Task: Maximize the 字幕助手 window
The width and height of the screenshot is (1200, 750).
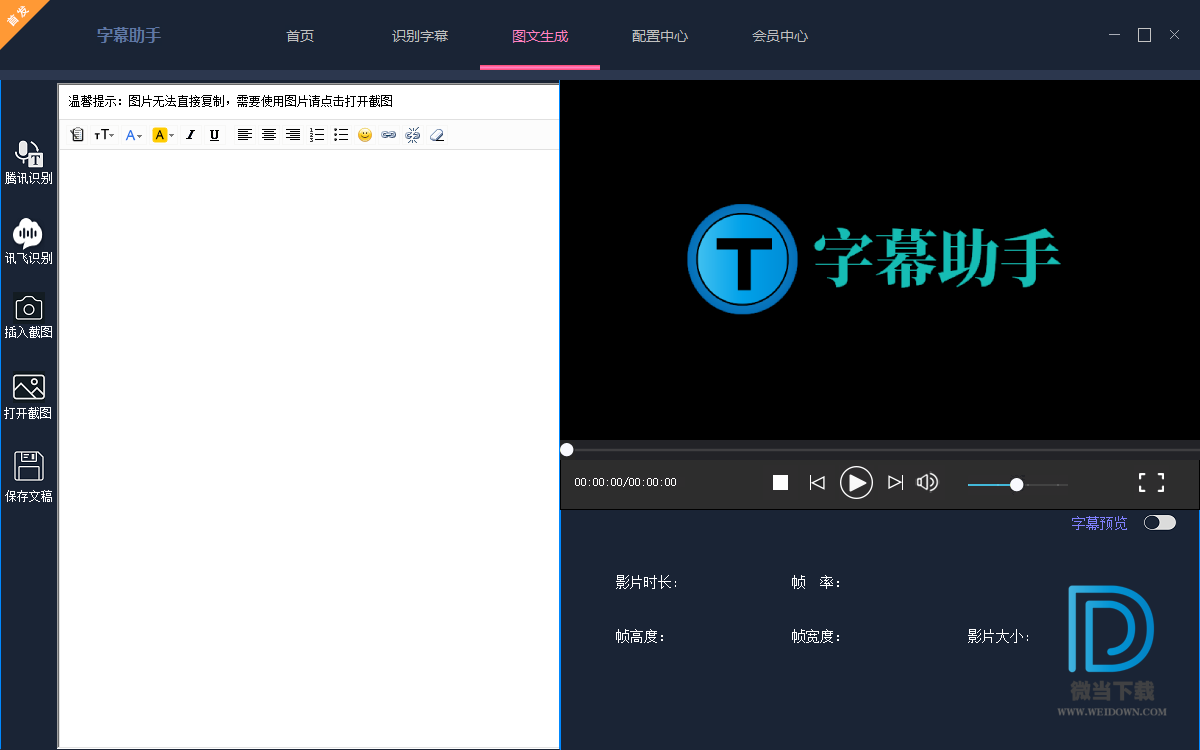Action: click(x=1145, y=35)
